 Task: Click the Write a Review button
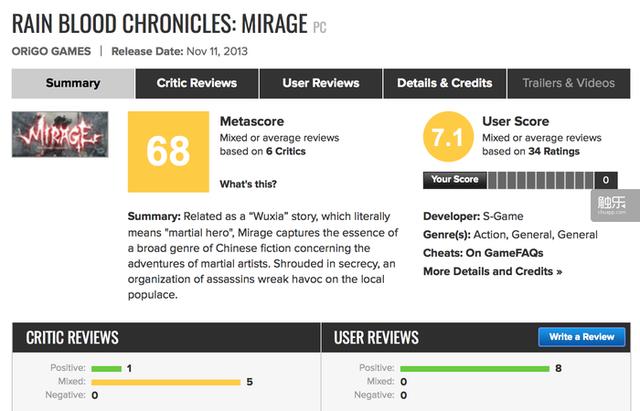[582, 337]
